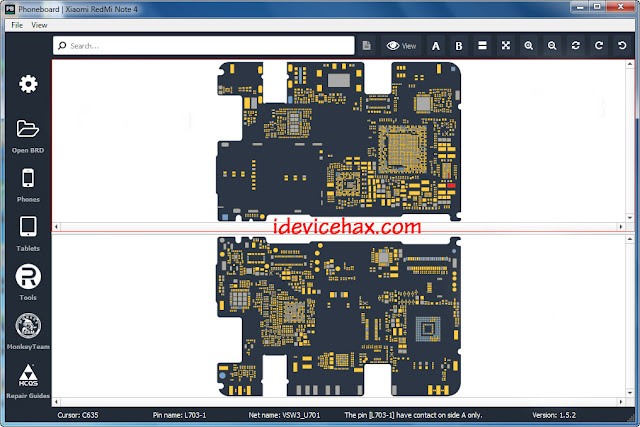
Task: Close the Phoneboard window
Action: tap(621, 7)
